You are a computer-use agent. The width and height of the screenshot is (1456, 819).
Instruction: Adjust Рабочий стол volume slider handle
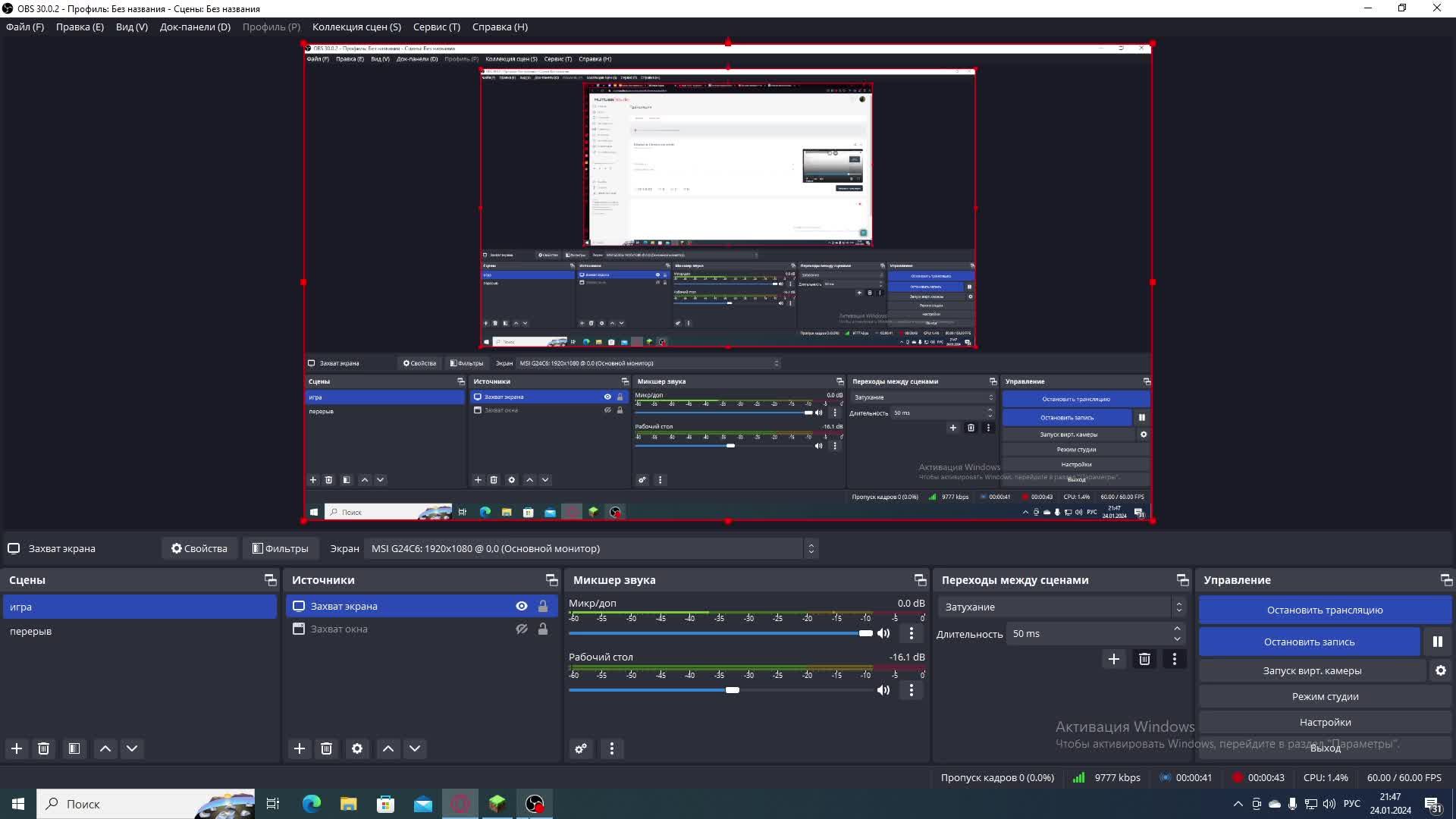732,690
